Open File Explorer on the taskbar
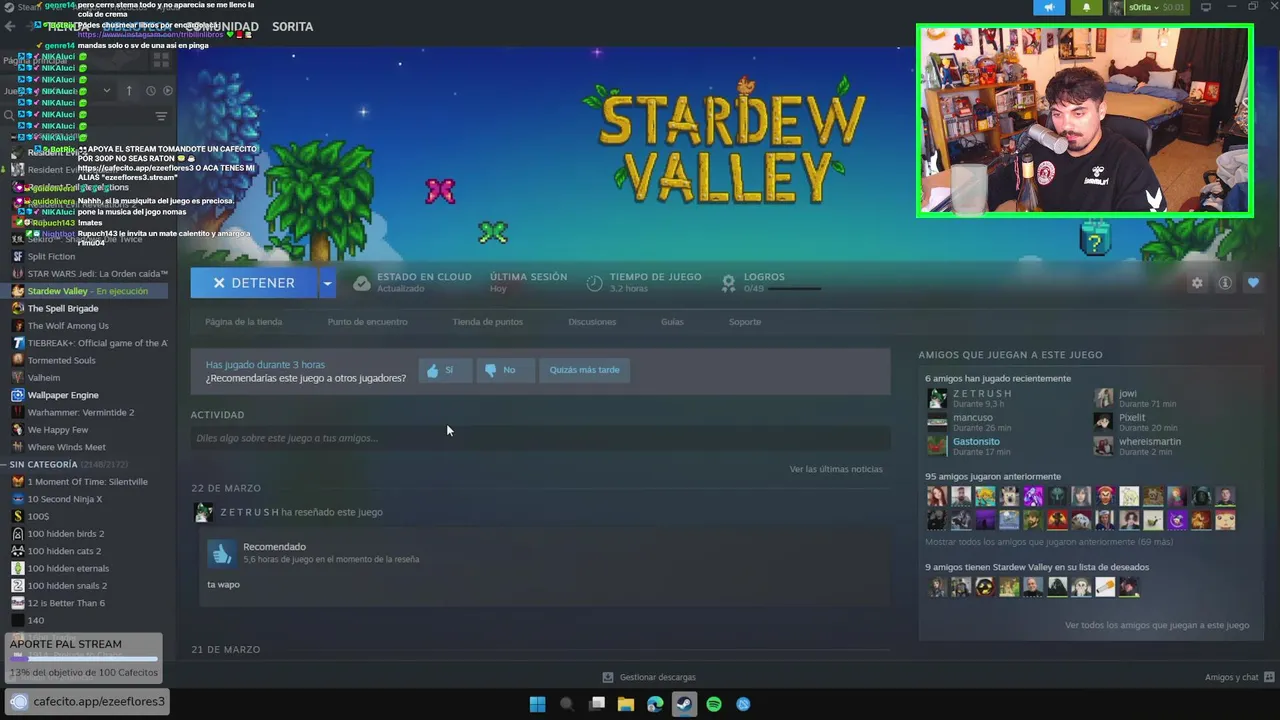The image size is (1280, 720). pyautogui.click(x=626, y=704)
